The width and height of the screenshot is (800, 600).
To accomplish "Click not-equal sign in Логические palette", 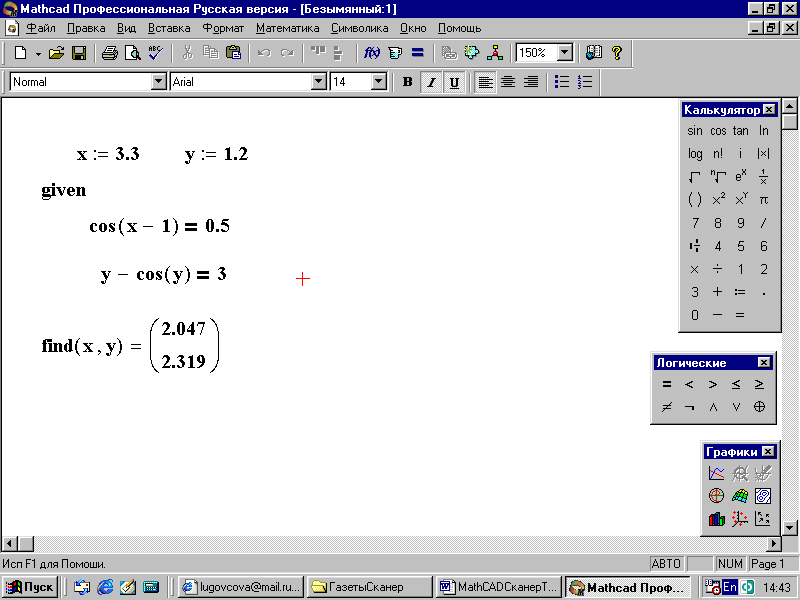I will click(666, 407).
